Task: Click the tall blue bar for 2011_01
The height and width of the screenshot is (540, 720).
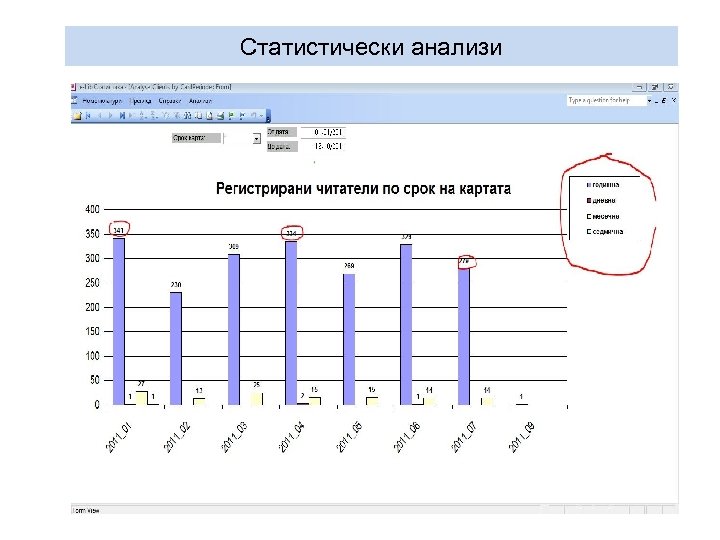Action: coord(119,321)
